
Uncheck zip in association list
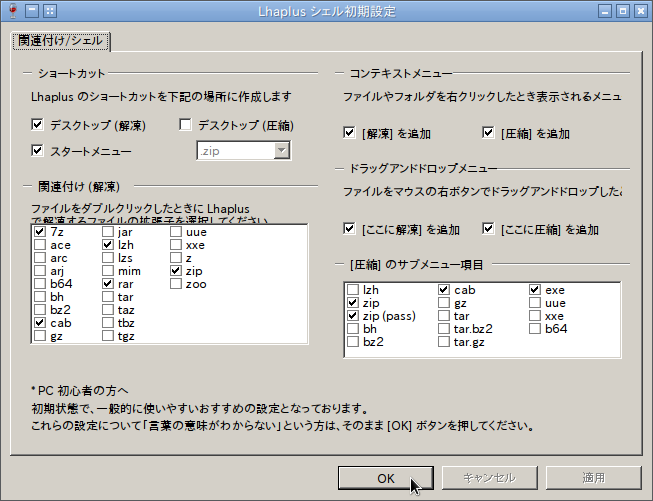(x=176, y=271)
